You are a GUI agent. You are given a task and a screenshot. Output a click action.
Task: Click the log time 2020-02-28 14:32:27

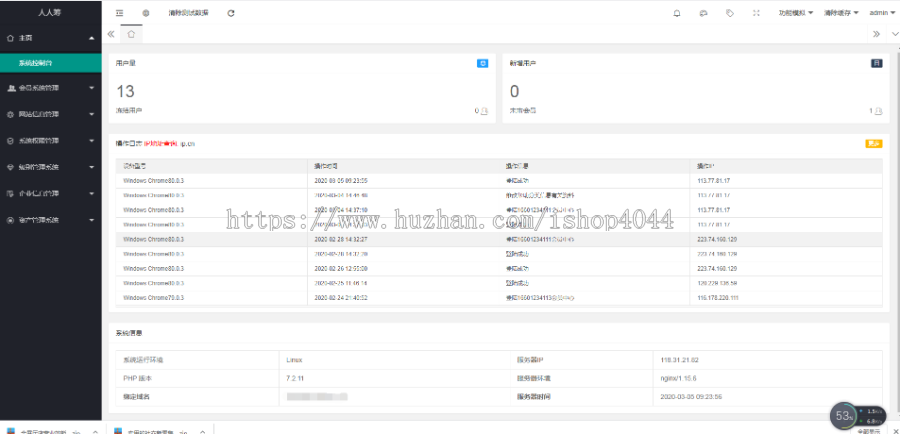point(341,239)
